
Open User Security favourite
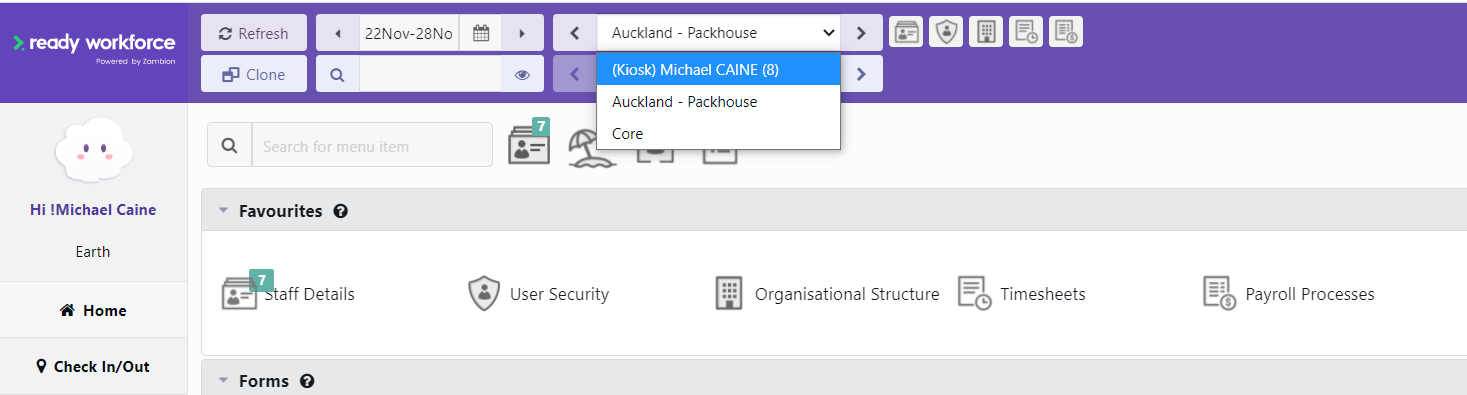538,294
